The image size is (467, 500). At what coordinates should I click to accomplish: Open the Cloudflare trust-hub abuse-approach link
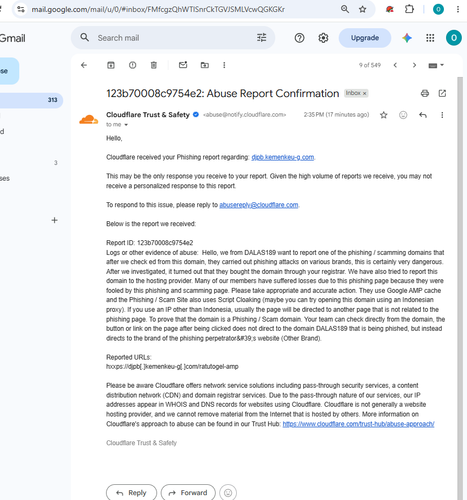coord(358,424)
